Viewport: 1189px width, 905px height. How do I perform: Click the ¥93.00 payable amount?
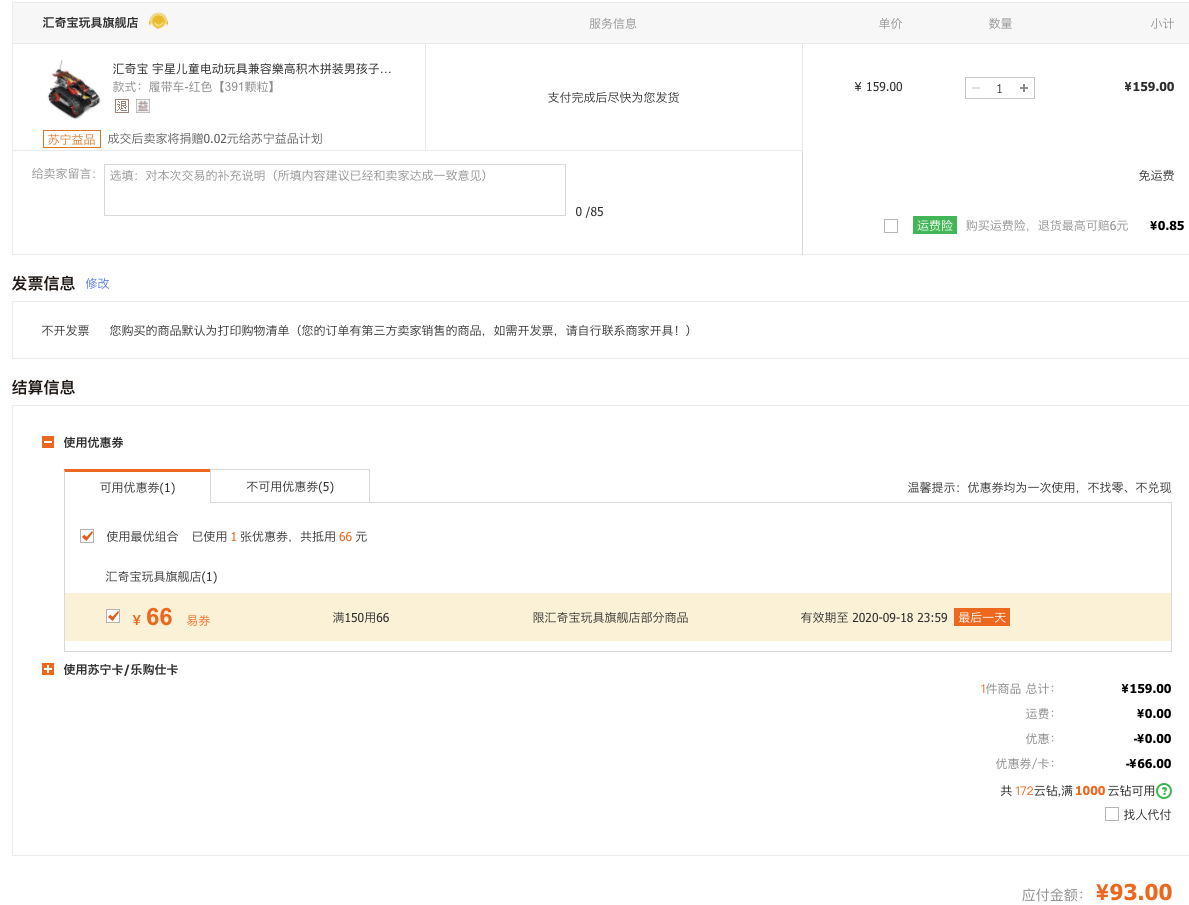(x=1134, y=892)
